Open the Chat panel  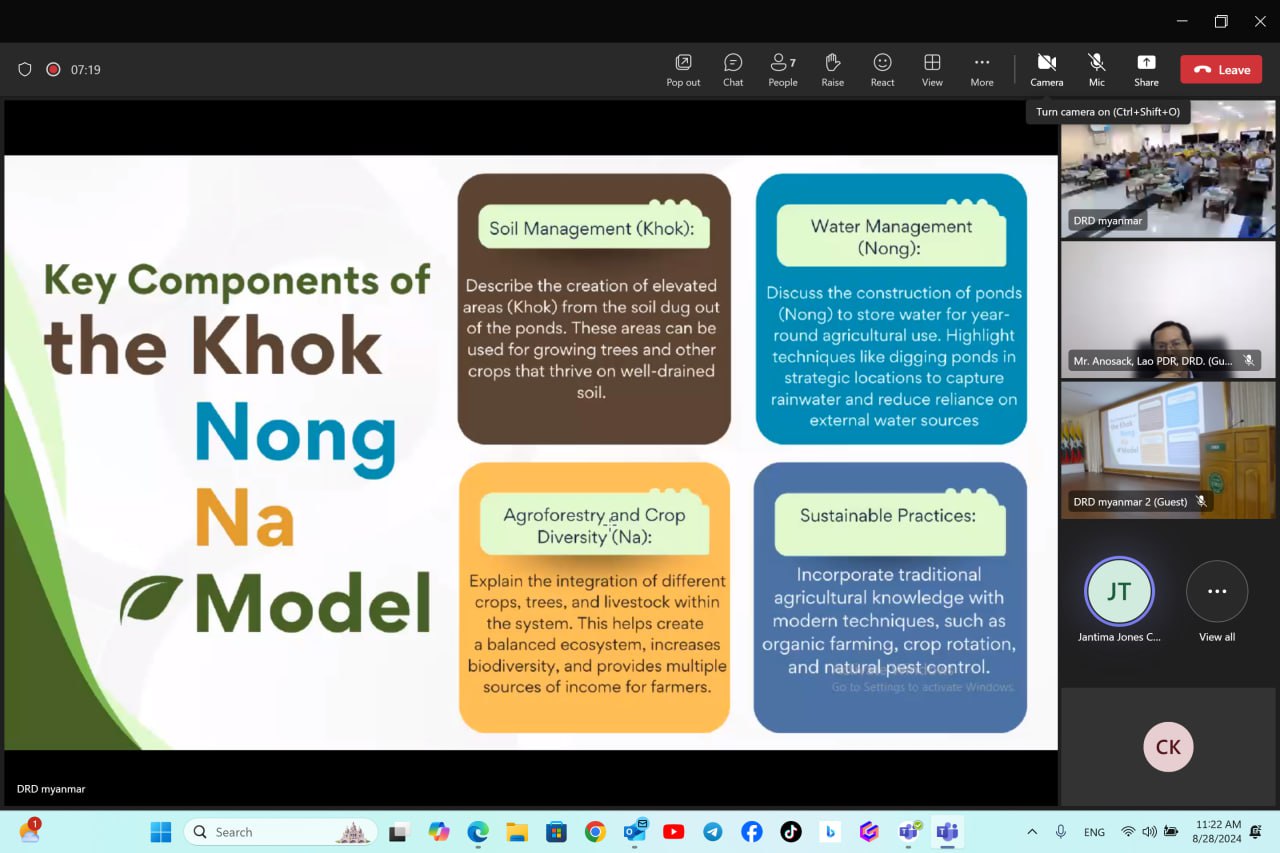(x=733, y=69)
